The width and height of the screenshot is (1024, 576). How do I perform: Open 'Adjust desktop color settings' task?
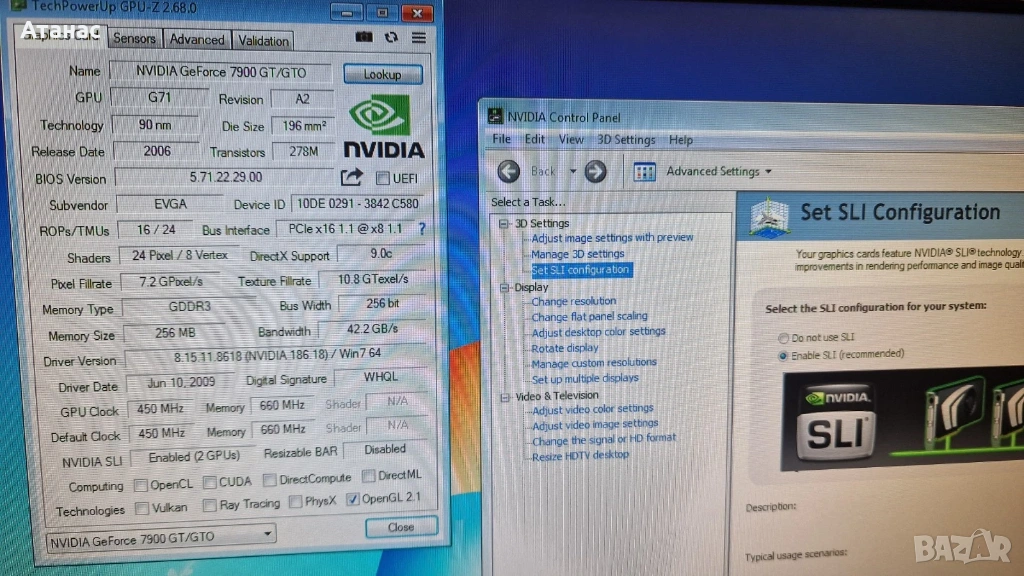pos(598,332)
